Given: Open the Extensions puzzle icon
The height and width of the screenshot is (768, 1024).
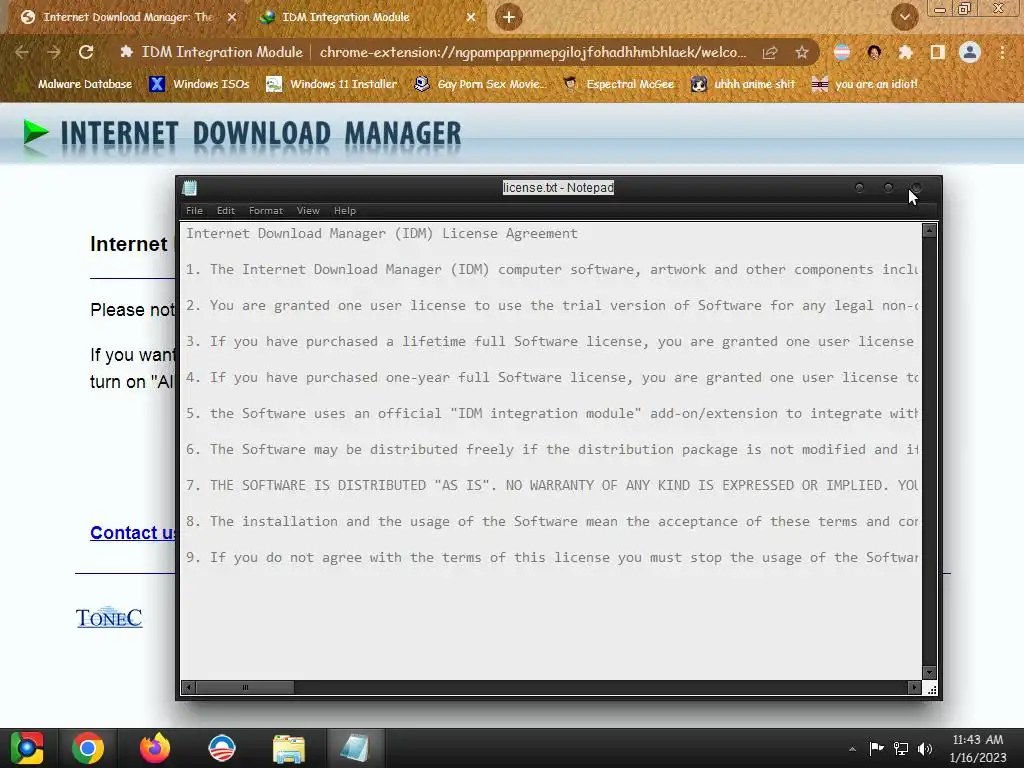Looking at the screenshot, I should click(x=906, y=52).
